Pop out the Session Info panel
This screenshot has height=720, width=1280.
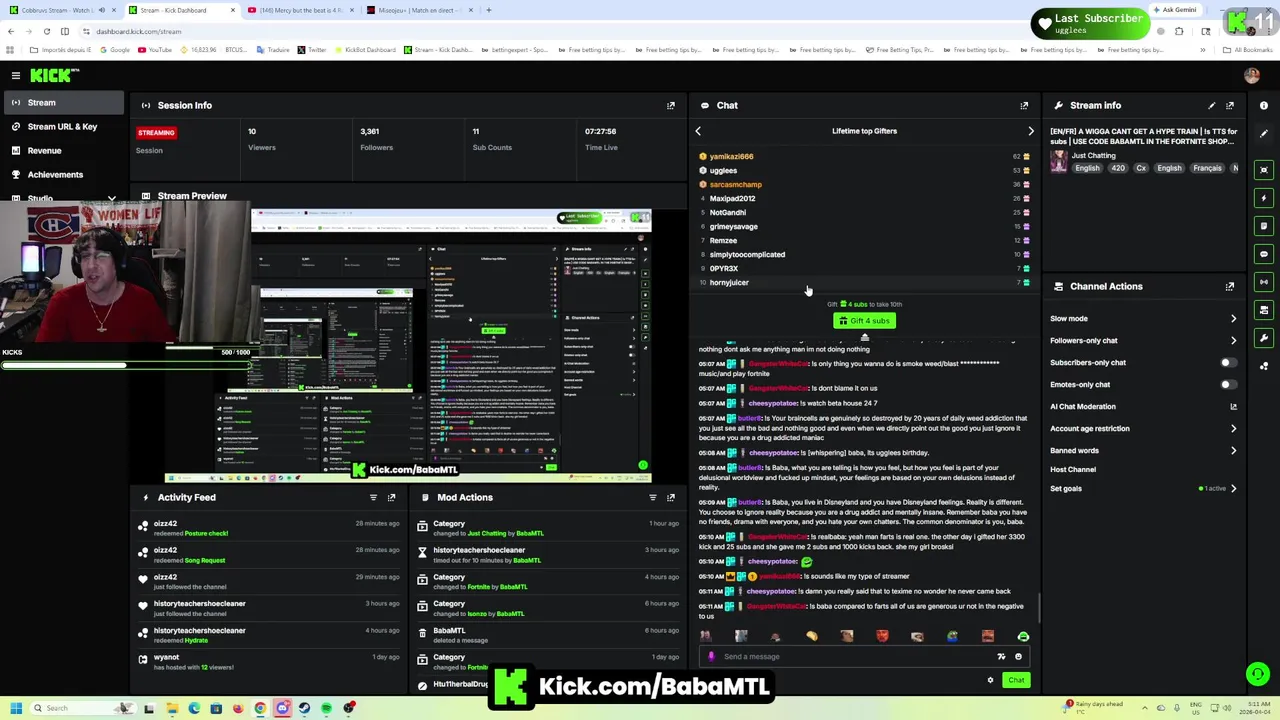[671, 105]
